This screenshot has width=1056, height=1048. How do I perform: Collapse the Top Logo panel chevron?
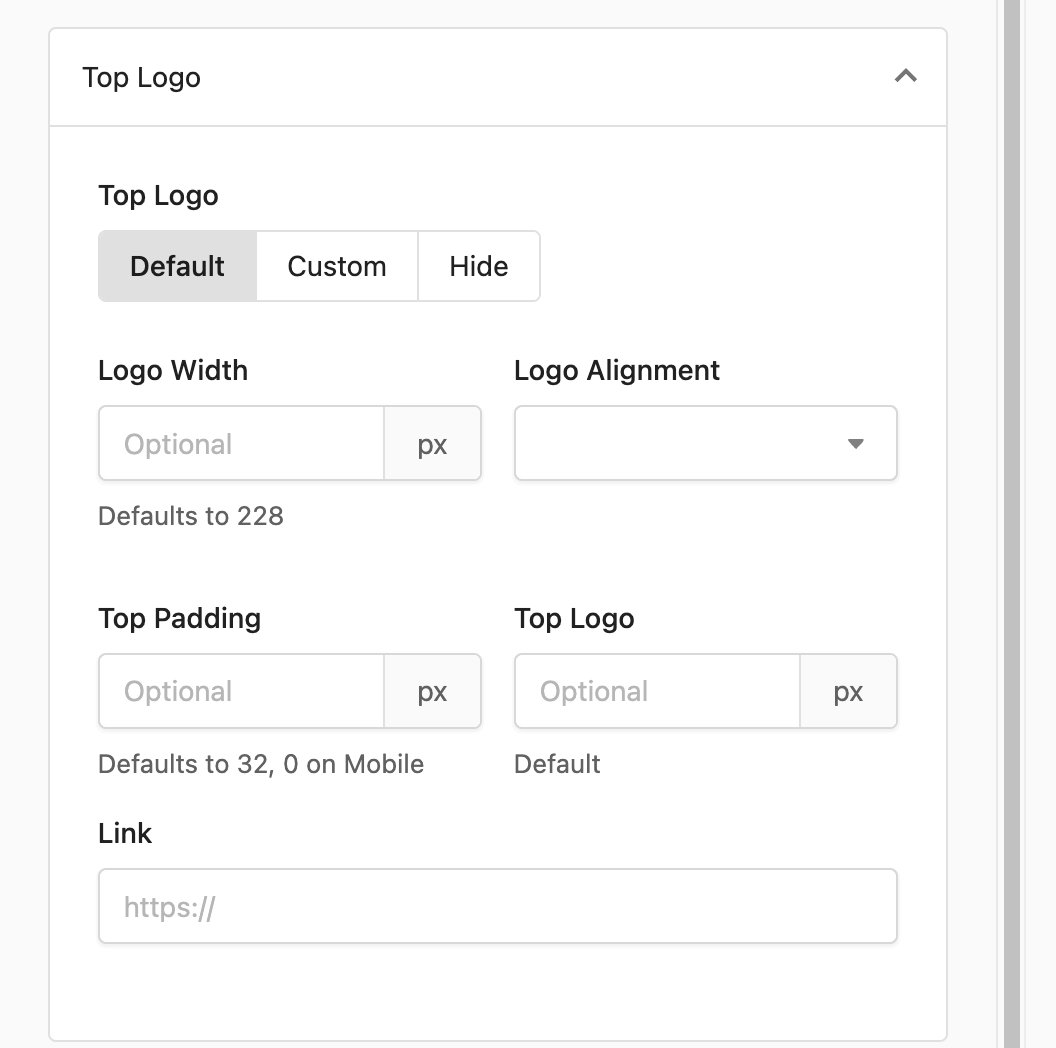pyautogui.click(x=905, y=76)
